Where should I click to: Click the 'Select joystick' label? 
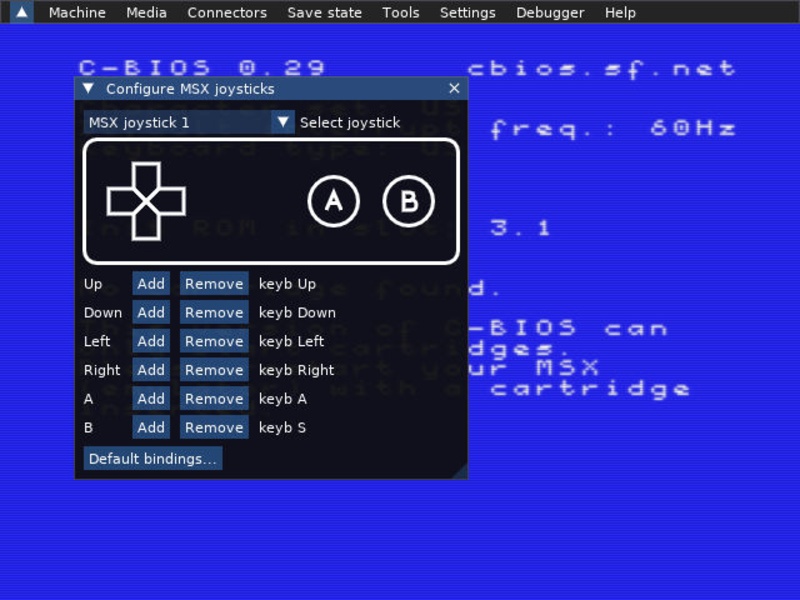[x=350, y=122]
